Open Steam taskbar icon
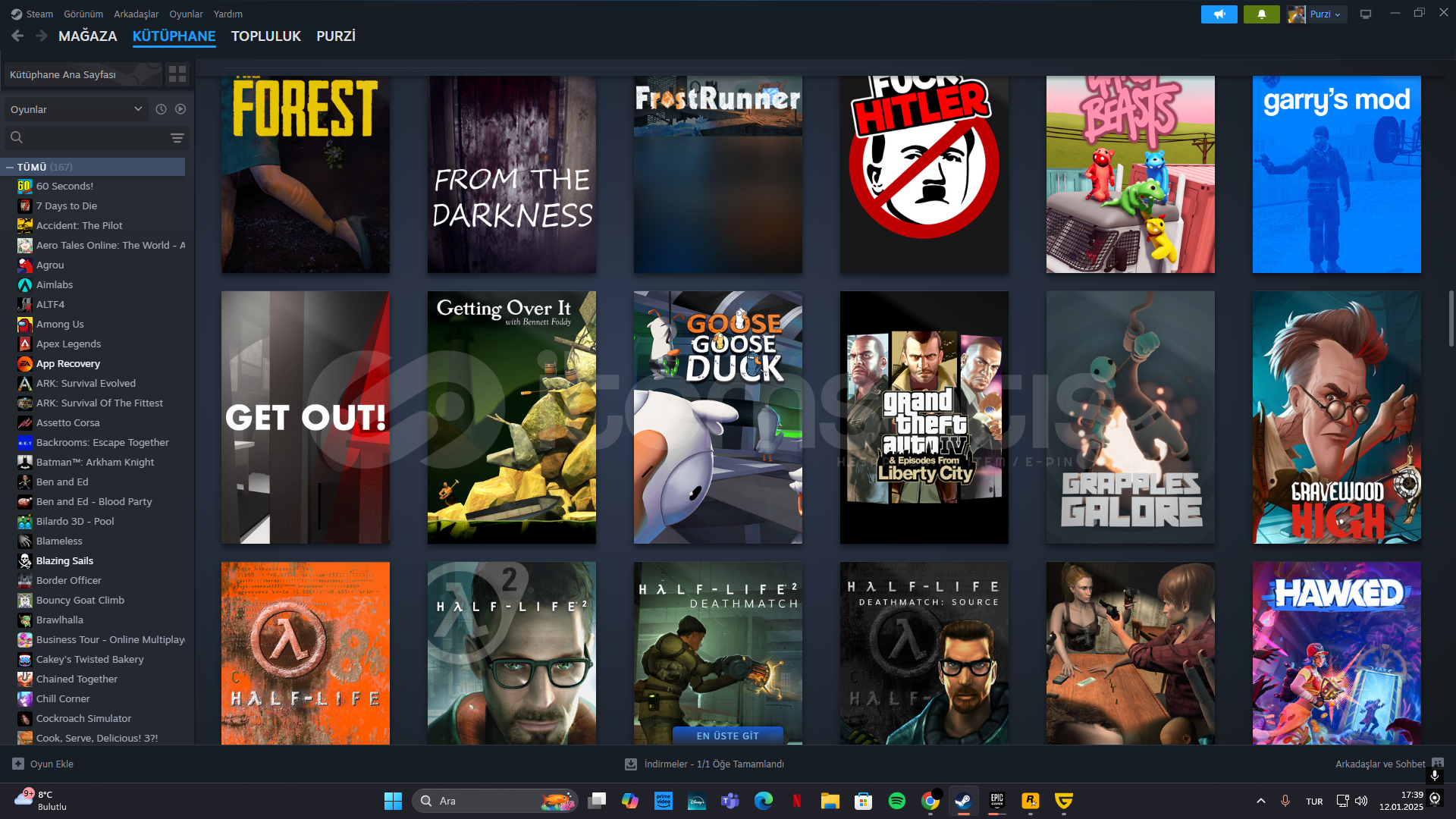Screen dimensions: 1456x819 (x=963, y=801)
